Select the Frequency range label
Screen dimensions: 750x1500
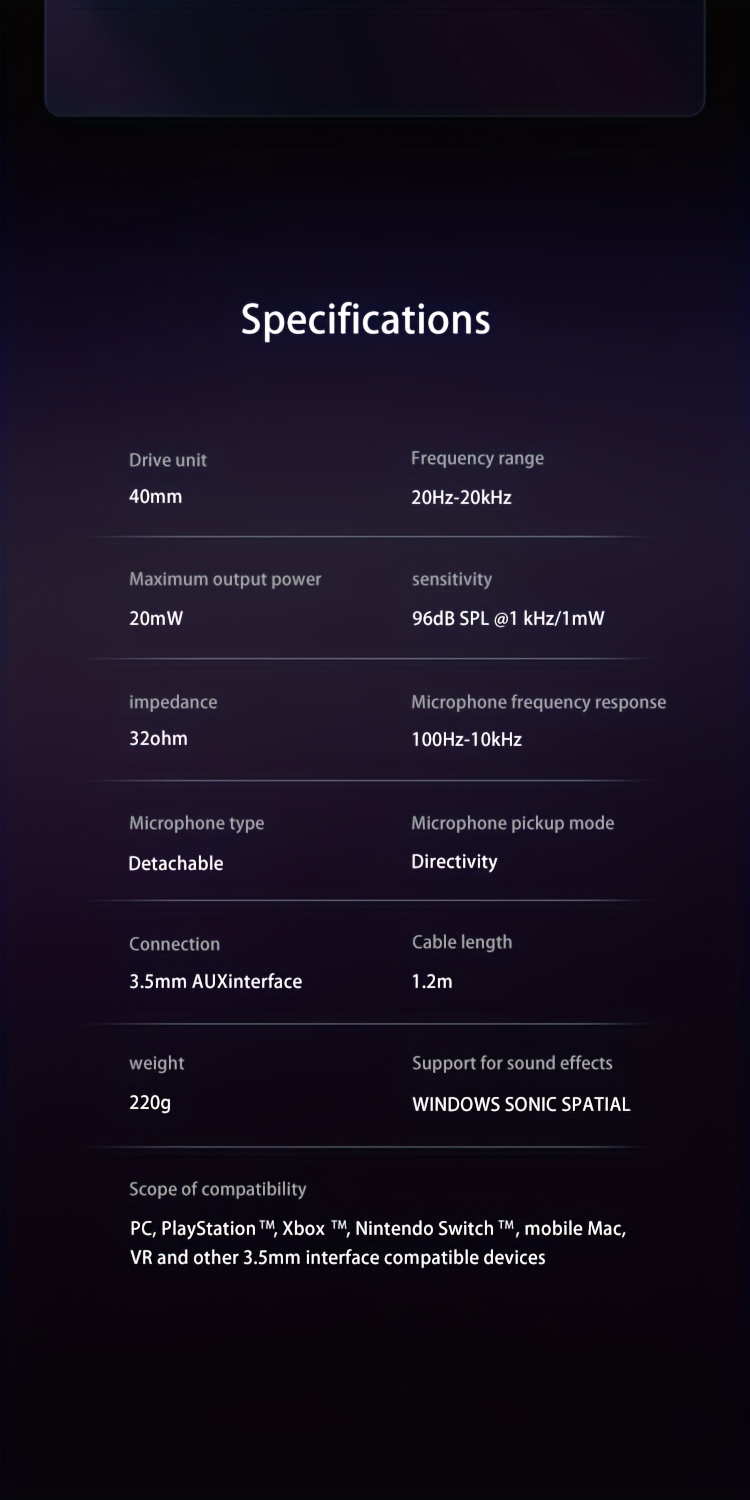click(x=477, y=458)
